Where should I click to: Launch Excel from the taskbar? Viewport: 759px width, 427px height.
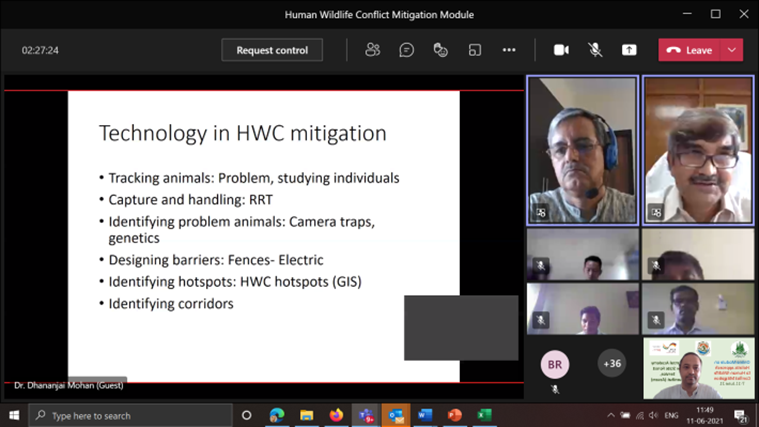pos(485,415)
